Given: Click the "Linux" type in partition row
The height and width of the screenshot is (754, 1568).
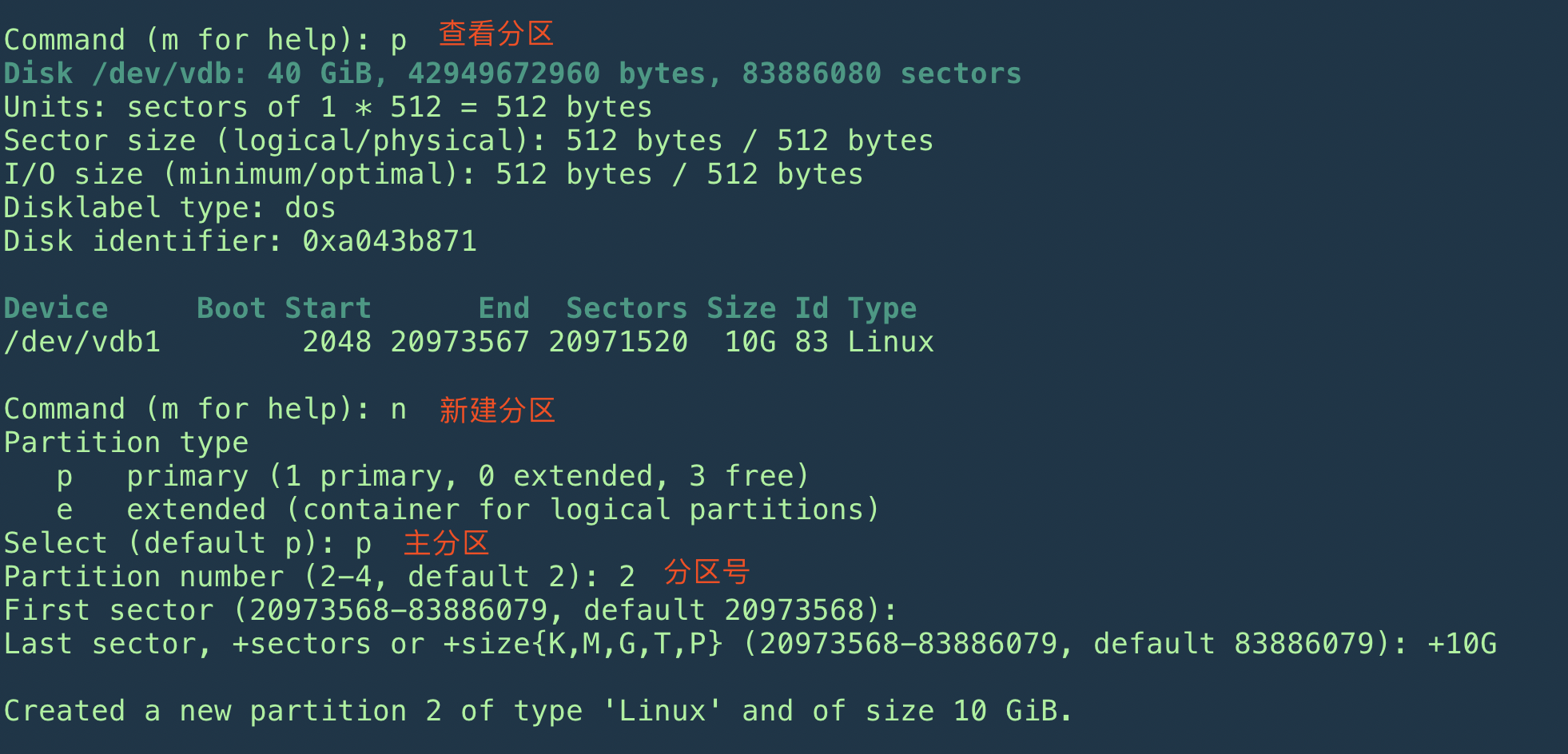Looking at the screenshot, I should [890, 342].
